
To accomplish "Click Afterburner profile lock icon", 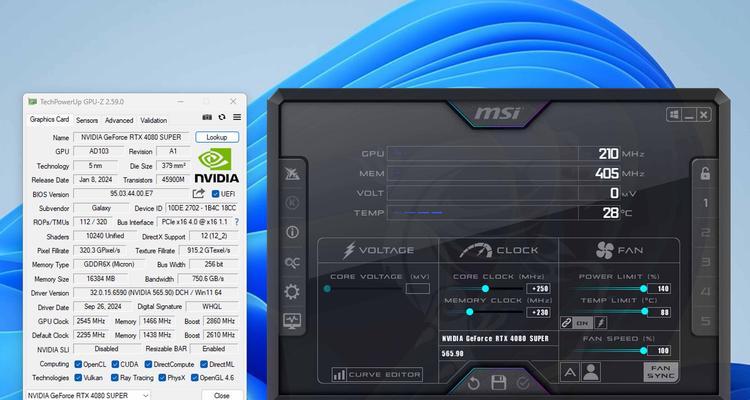I will coord(705,173).
